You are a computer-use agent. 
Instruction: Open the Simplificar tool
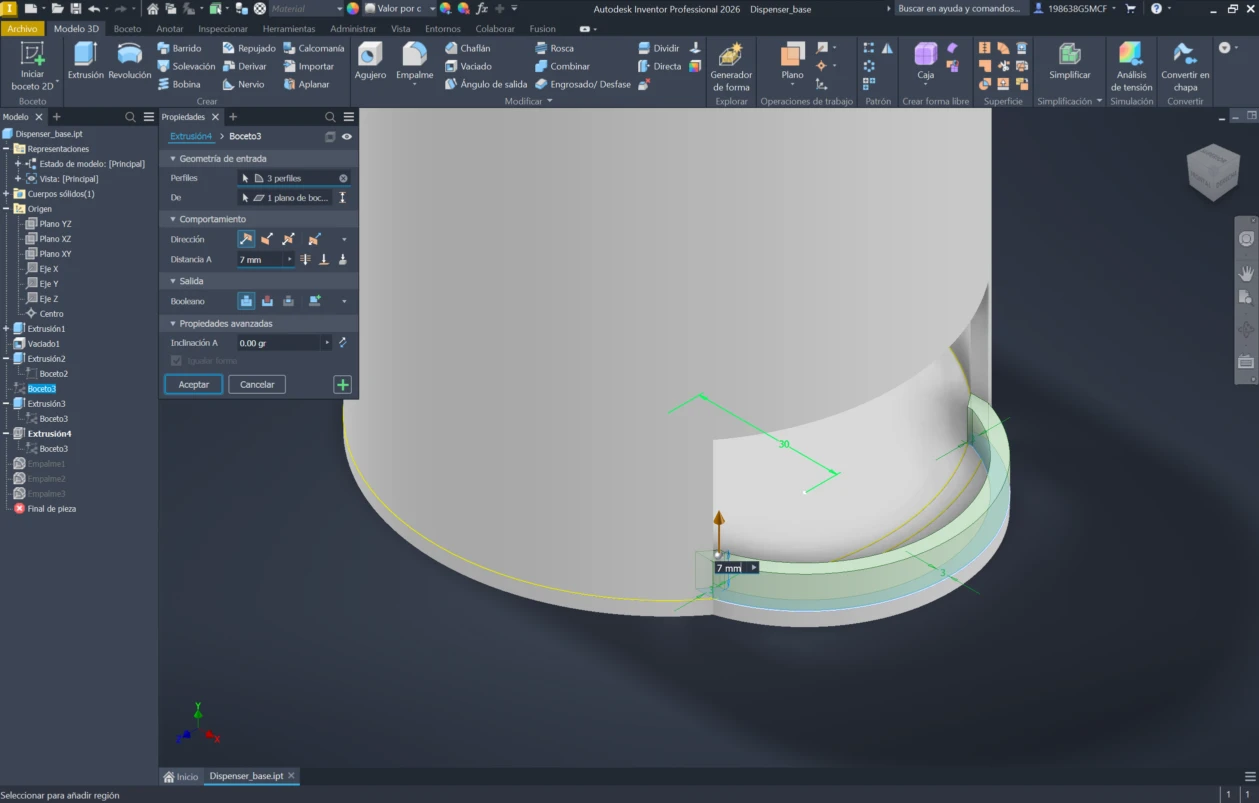click(1070, 61)
